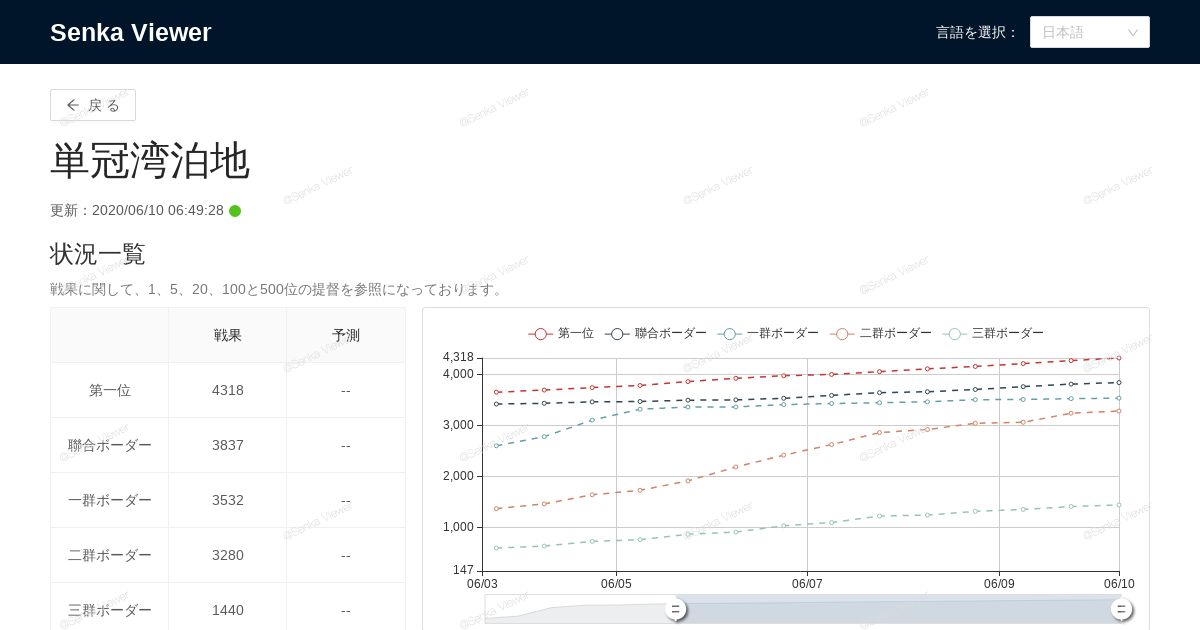Image resolution: width=1200 pixels, height=630 pixels.
Task: Click the 06/07 x-axis label
Action: coord(807,584)
